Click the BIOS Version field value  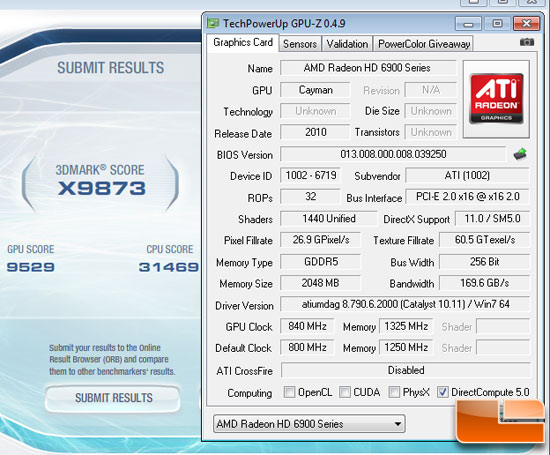(393, 154)
